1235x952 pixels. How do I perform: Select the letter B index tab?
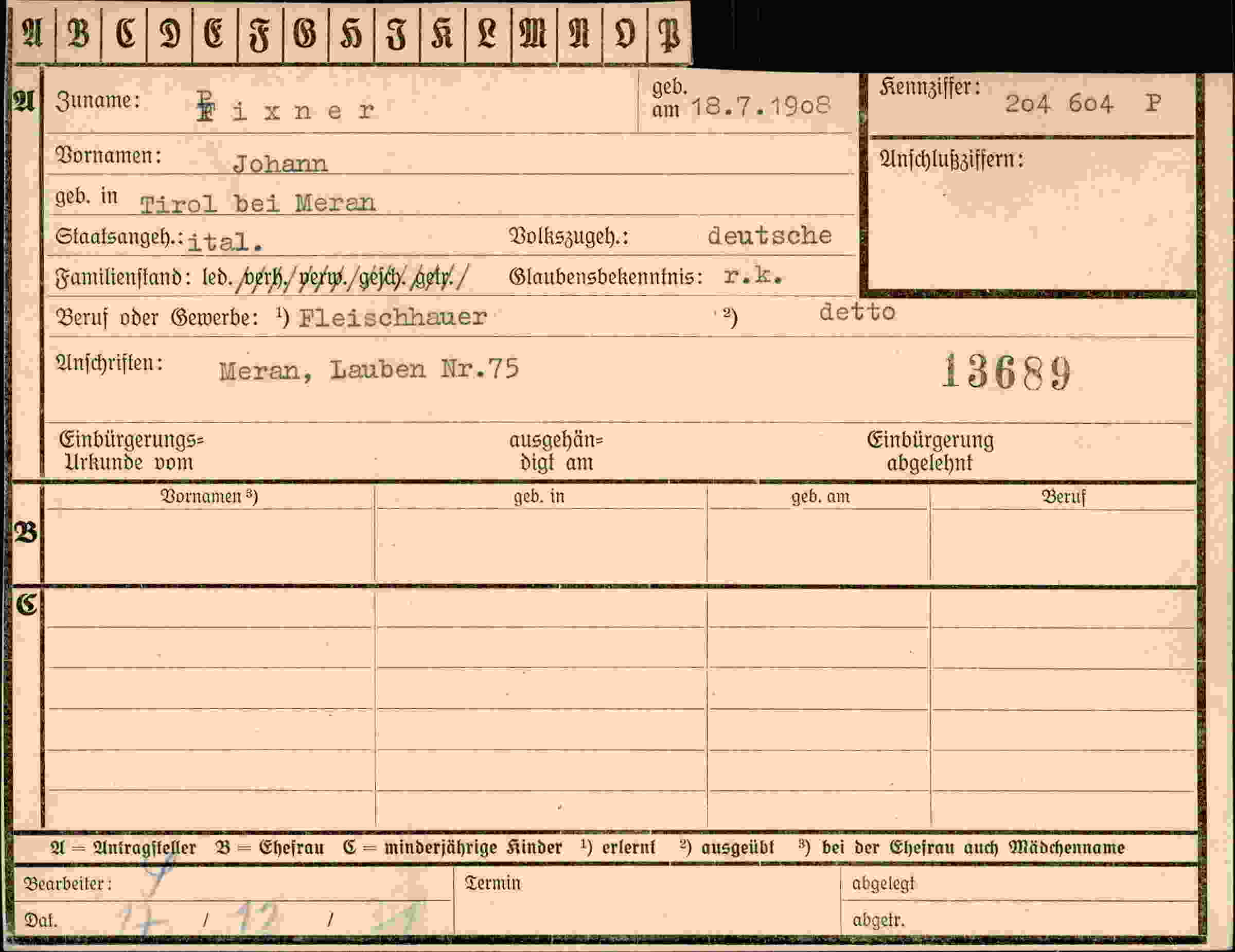(x=79, y=34)
